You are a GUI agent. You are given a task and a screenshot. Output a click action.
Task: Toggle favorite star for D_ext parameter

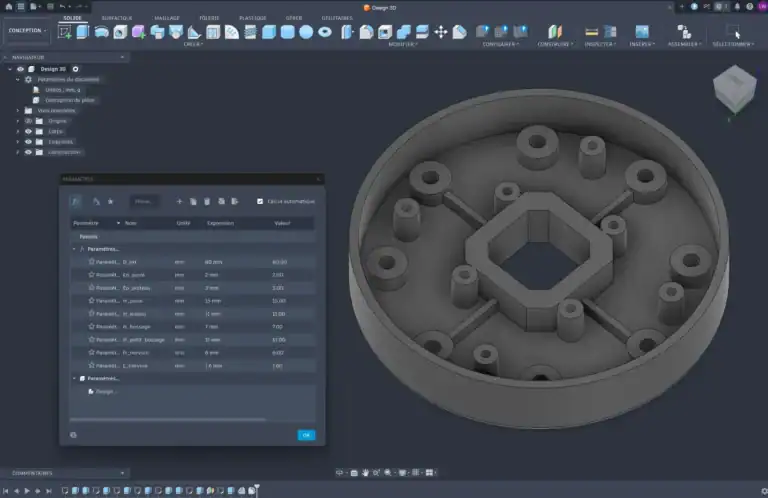click(91, 261)
